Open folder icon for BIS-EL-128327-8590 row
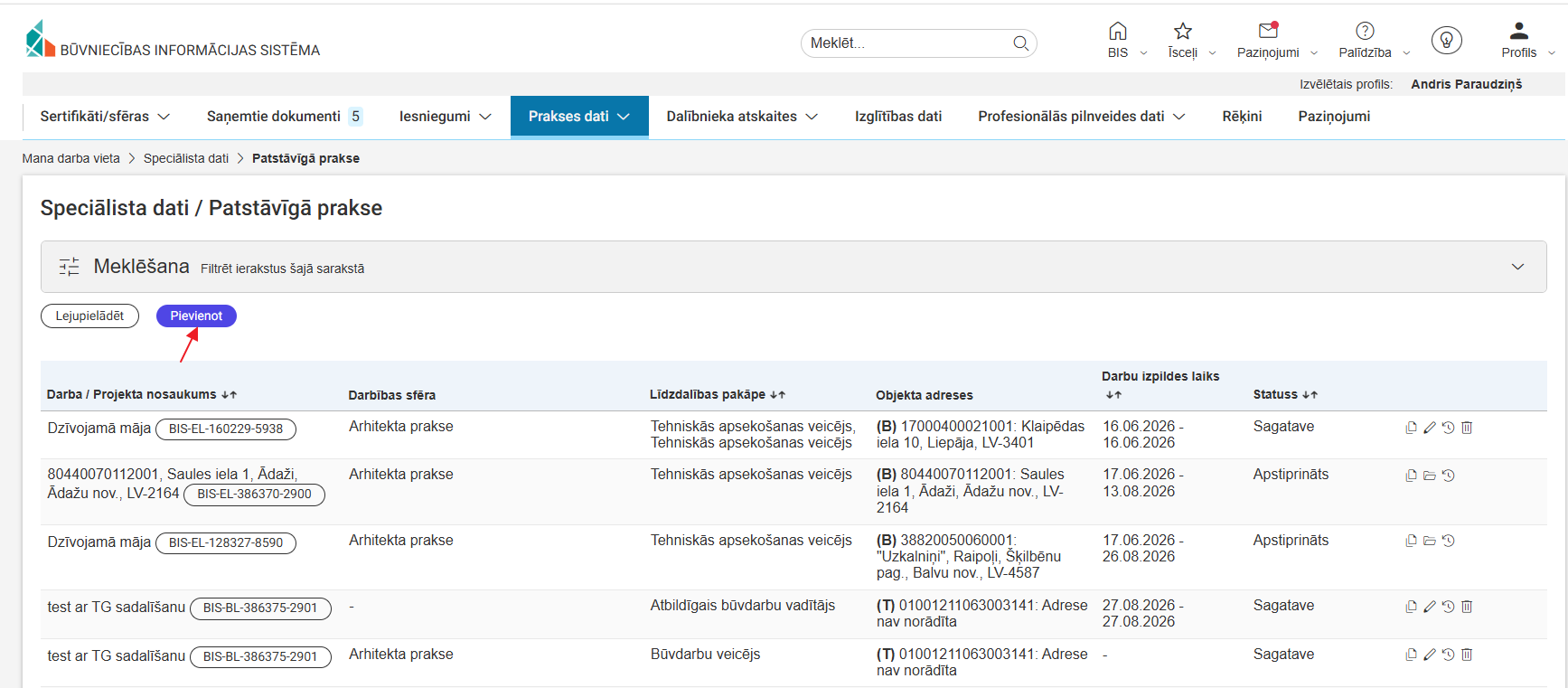The image size is (1568, 688). tap(1430, 541)
